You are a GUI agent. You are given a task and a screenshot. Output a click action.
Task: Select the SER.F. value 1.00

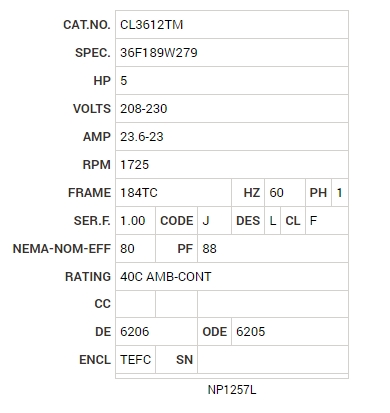[x=133, y=221]
